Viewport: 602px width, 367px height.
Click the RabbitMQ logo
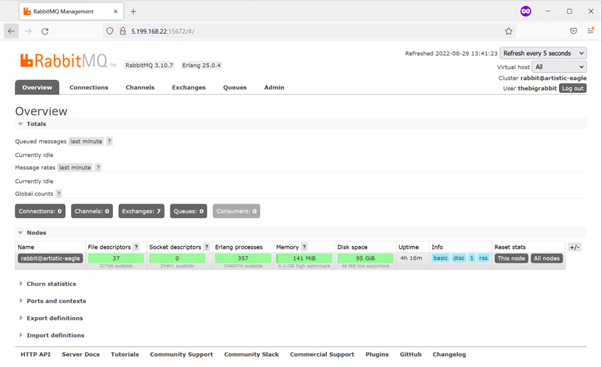68,61
